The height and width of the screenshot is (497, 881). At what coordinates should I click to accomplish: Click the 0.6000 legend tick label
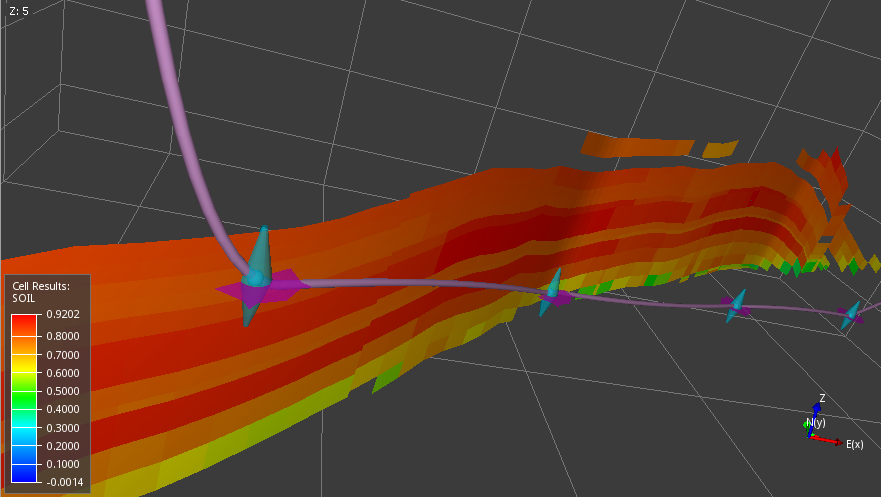coord(63,373)
